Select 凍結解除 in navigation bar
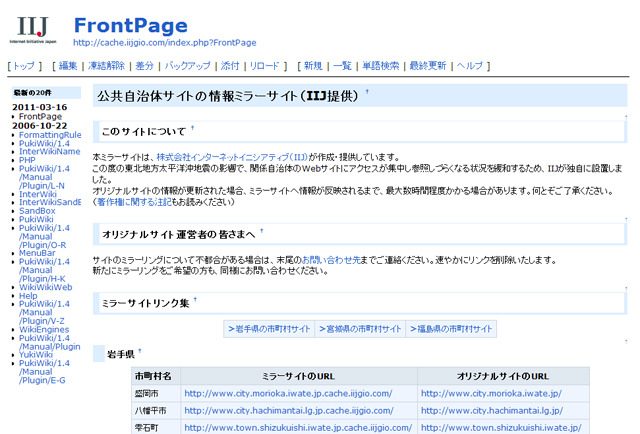The image size is (640, 434). (x=107, y=66)
